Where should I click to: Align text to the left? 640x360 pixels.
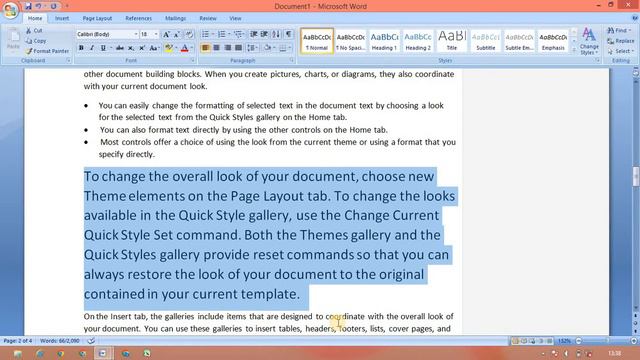[x=205, y=48]
